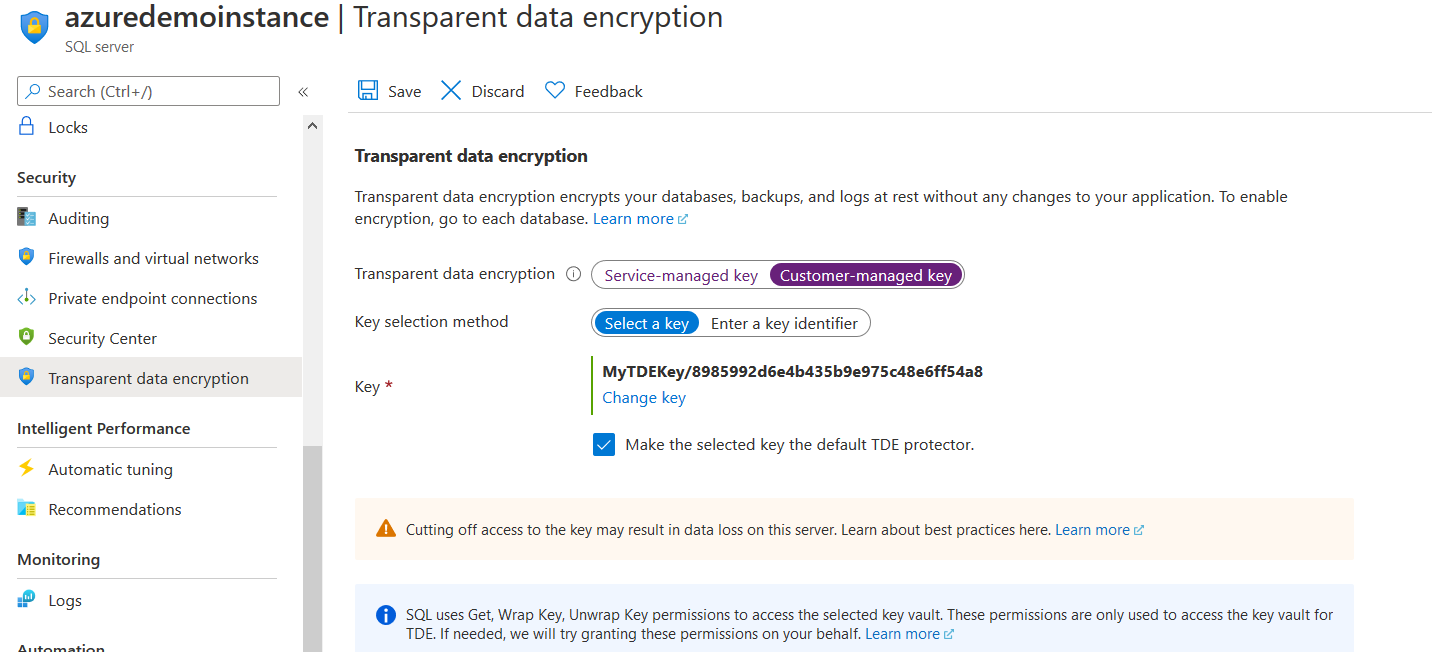Uncheck Make the selected key default TDE protector
Screen dimensions: 1432x652
pos(604,445)
